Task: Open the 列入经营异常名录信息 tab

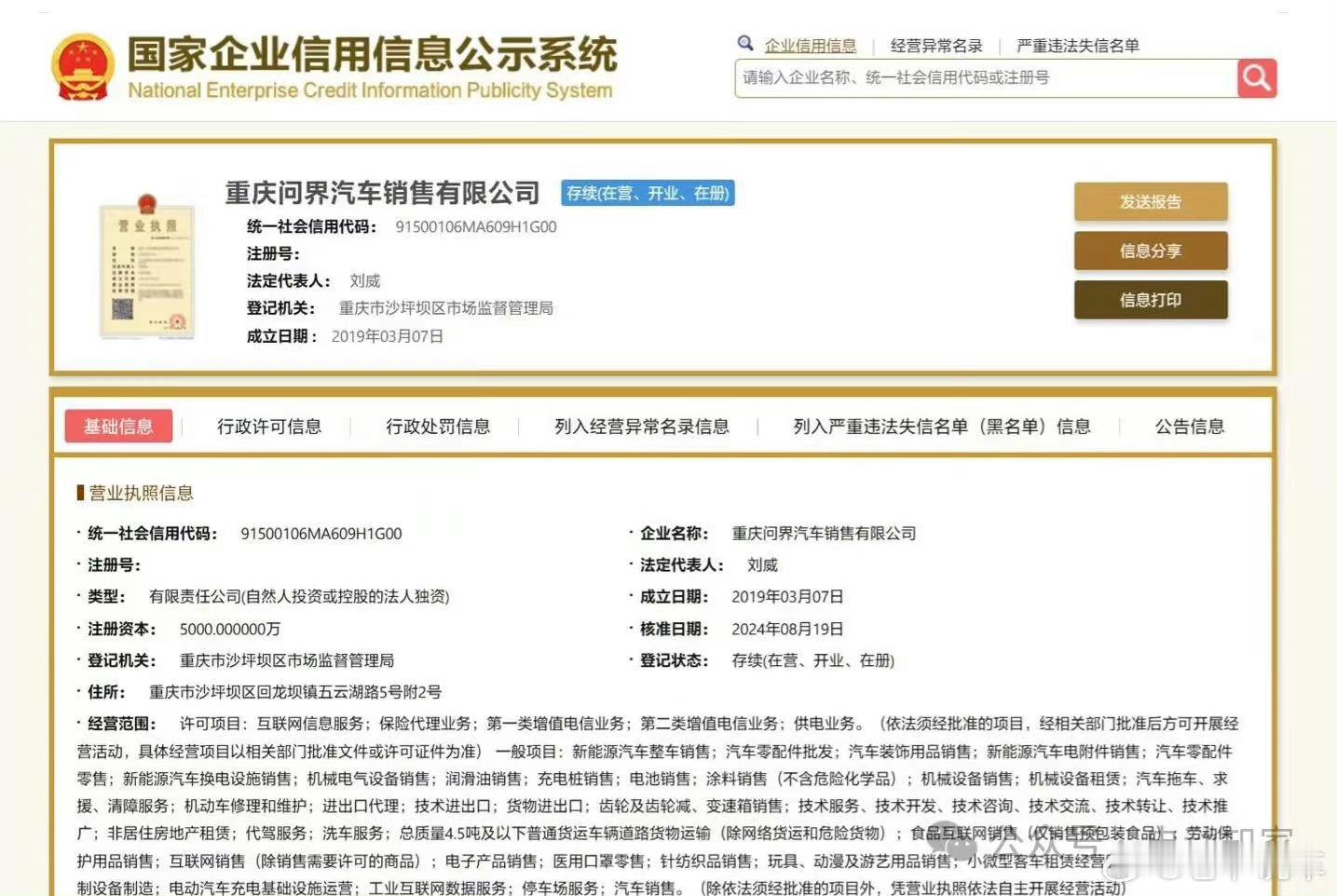Action: 642,427
